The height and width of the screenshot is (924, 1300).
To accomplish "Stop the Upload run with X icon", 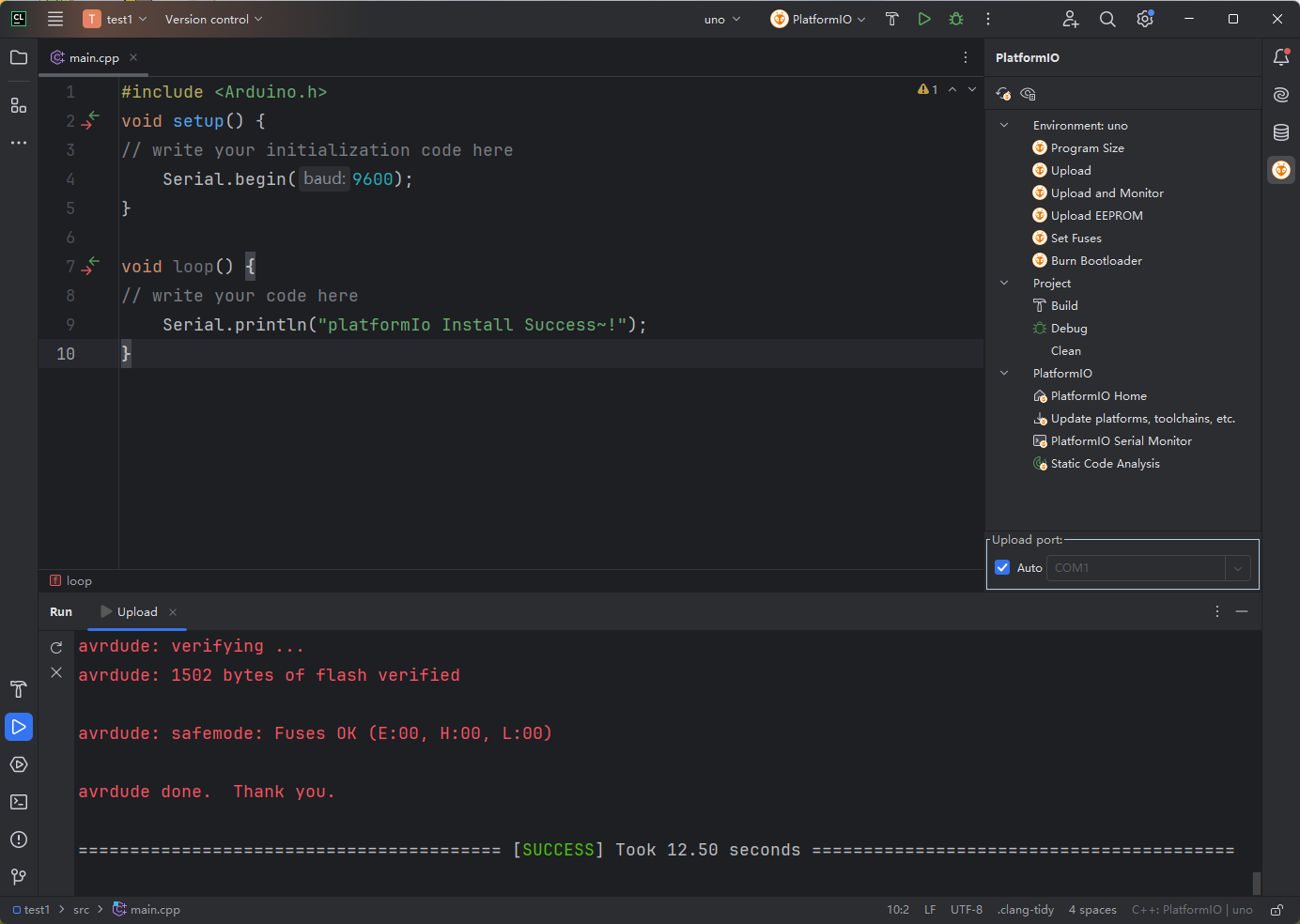I will (x=56, y=672).
